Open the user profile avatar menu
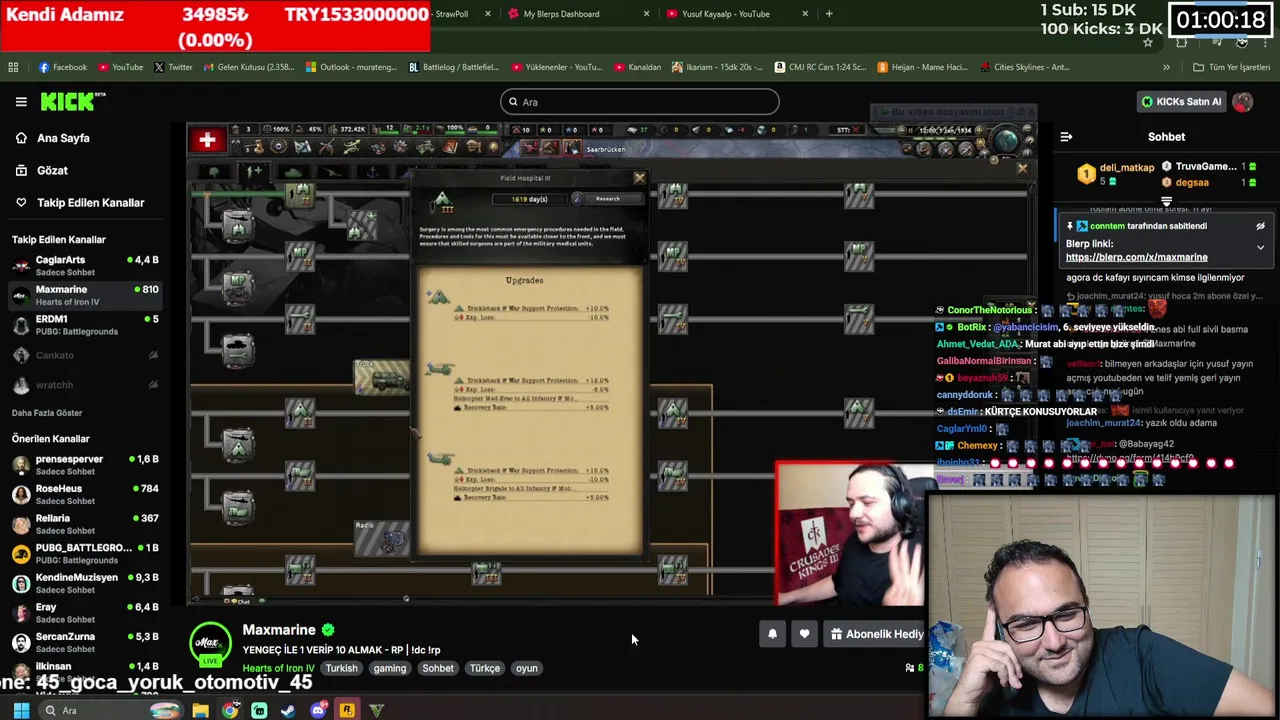 [1242, 101]
